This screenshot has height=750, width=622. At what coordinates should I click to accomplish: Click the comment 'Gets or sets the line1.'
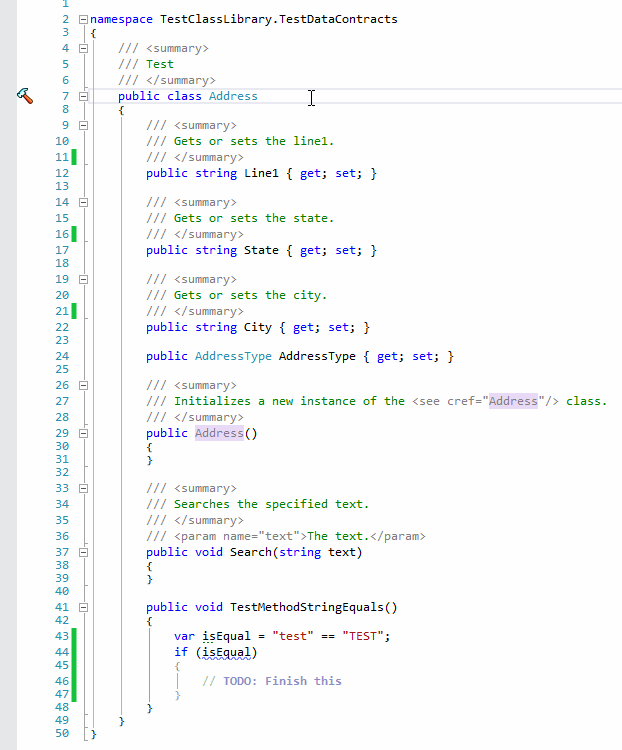(x=254, y=141)
